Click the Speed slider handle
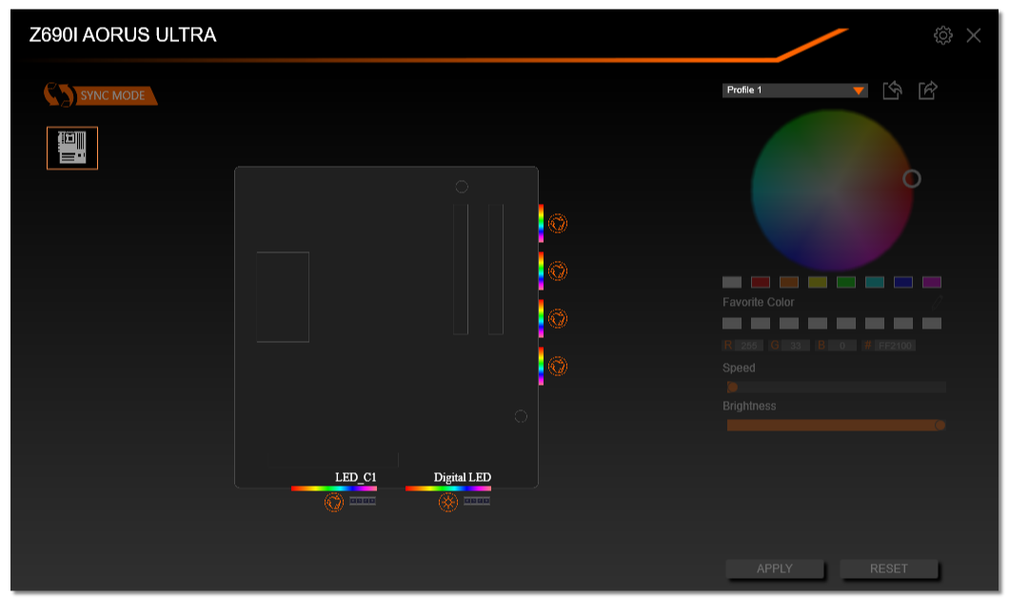 [732, 387]
